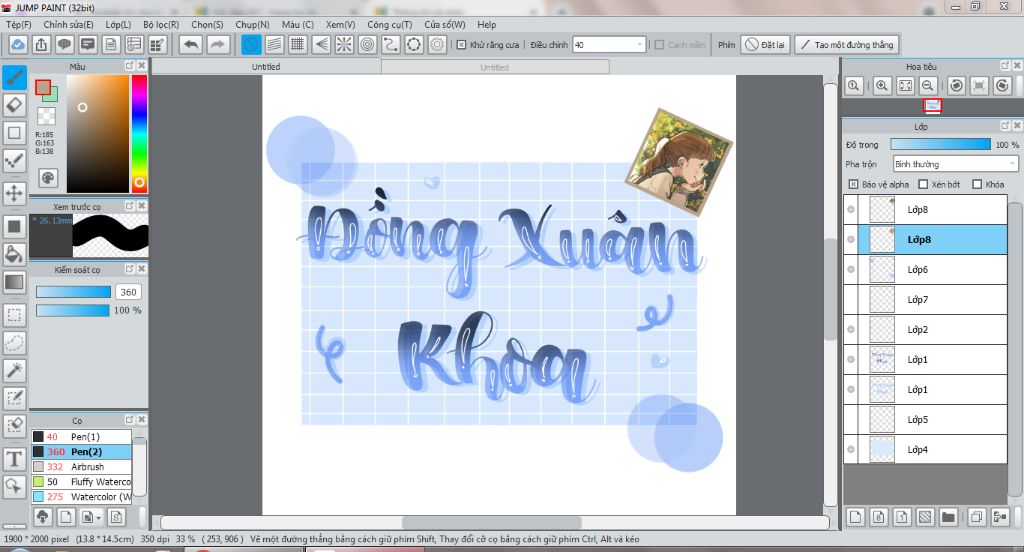Enable parallel lines snap
The height and width of the screenshot is (552, 1024).
274,44
